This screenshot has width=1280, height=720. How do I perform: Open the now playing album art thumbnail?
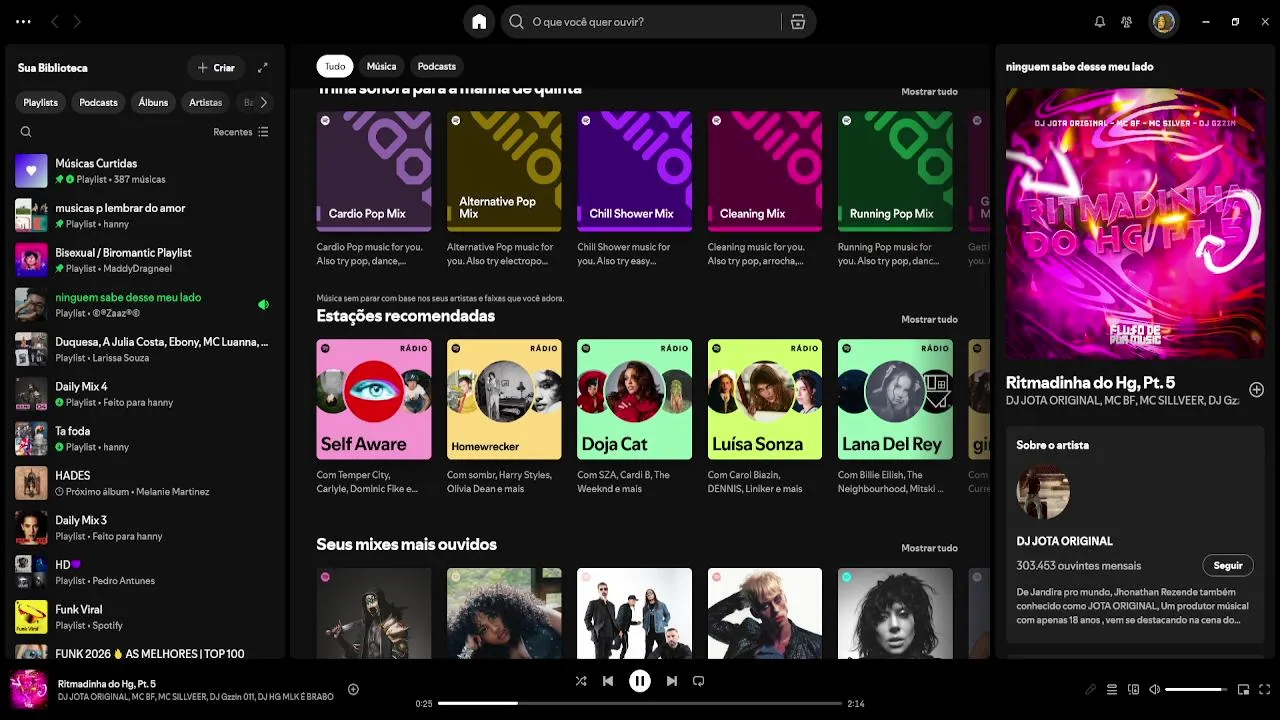click(x=29, y=689)
